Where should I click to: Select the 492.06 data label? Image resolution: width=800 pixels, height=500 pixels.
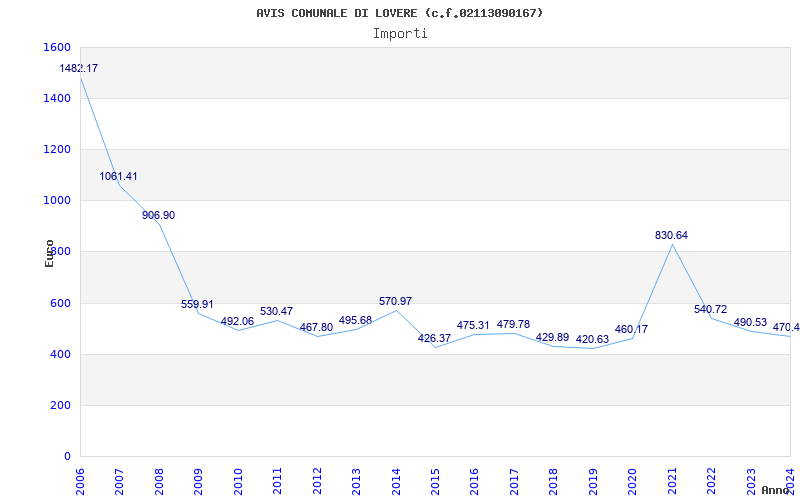[237, 321]
